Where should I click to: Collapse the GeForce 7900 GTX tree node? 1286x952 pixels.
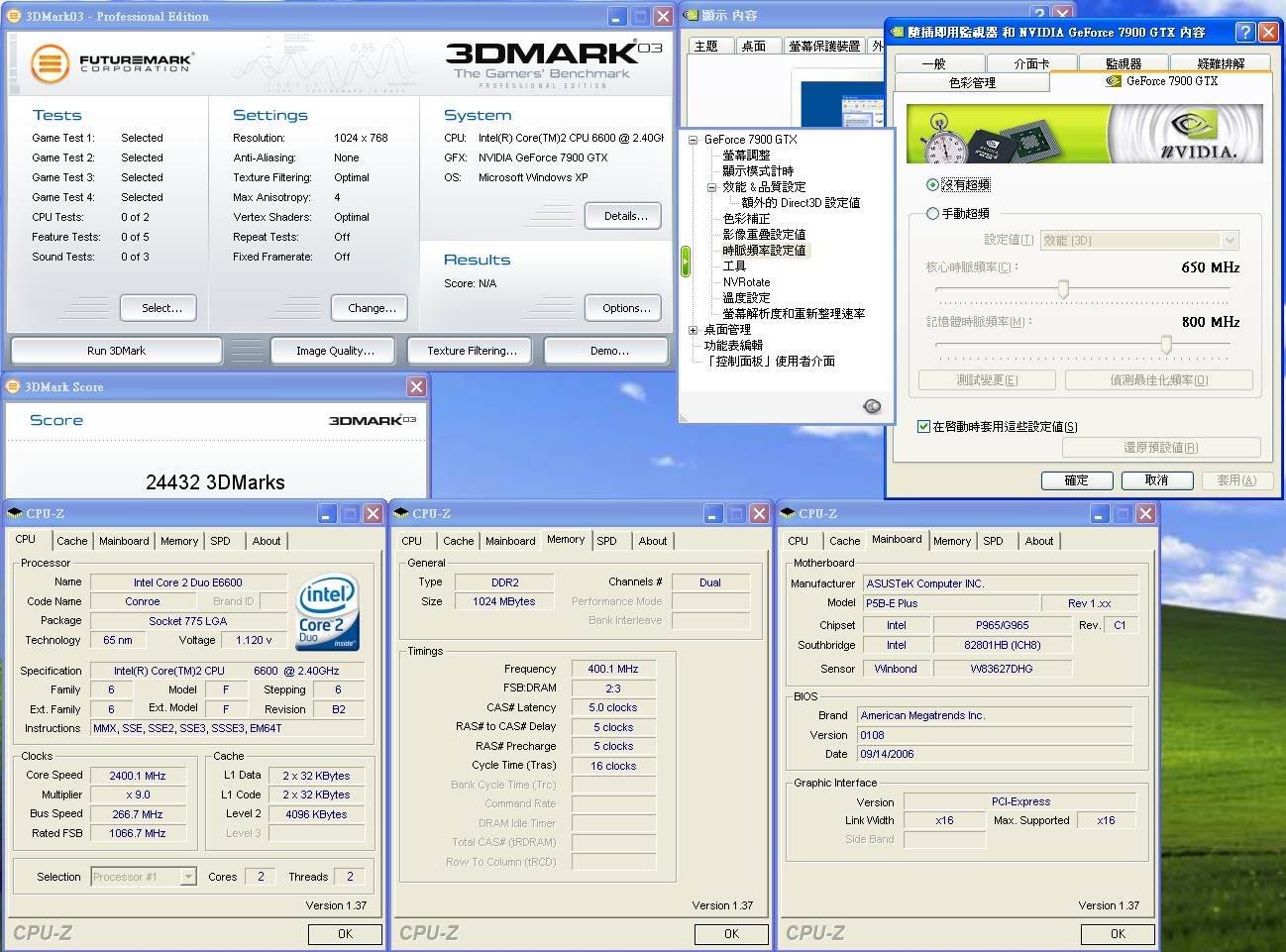click(x=694, y=140)
